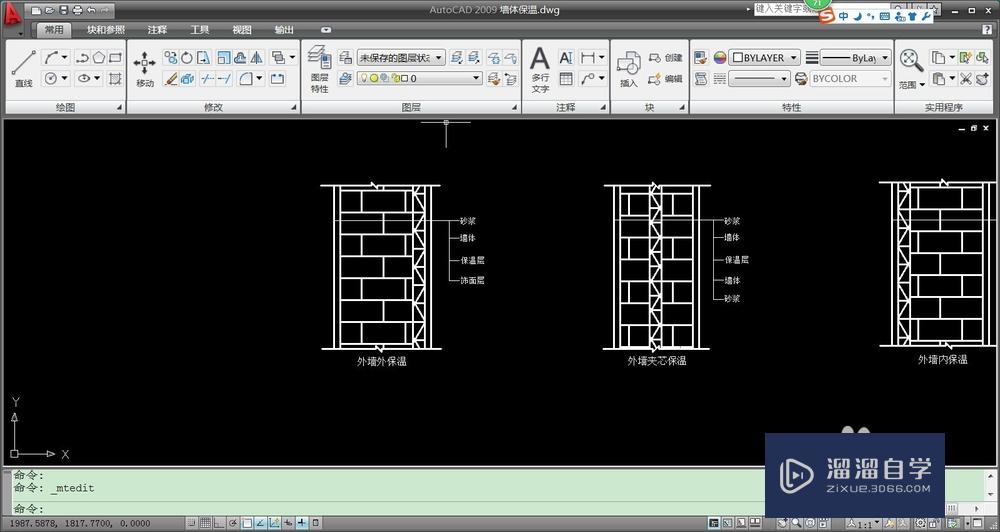Toggle Grid display in status bar
1000x532 pixels.
(205, 523)
